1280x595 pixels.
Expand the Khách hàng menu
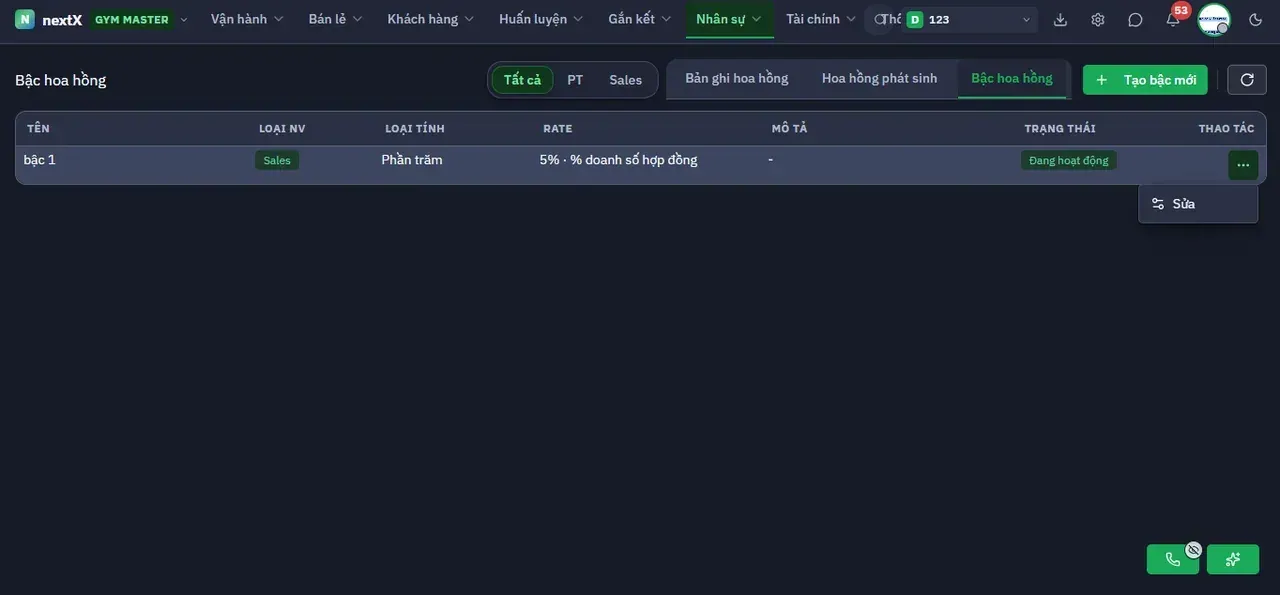tap(431, 19)
